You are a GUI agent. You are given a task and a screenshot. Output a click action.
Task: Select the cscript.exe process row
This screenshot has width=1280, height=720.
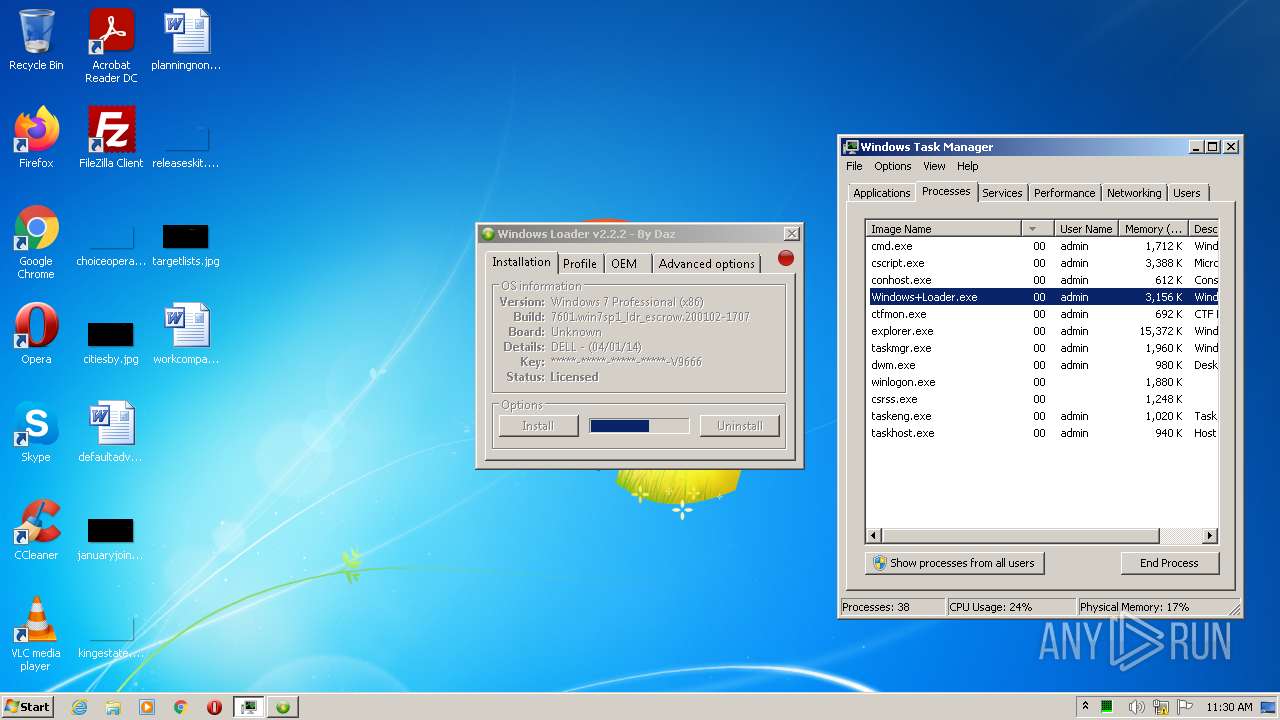pos(1042,263)
